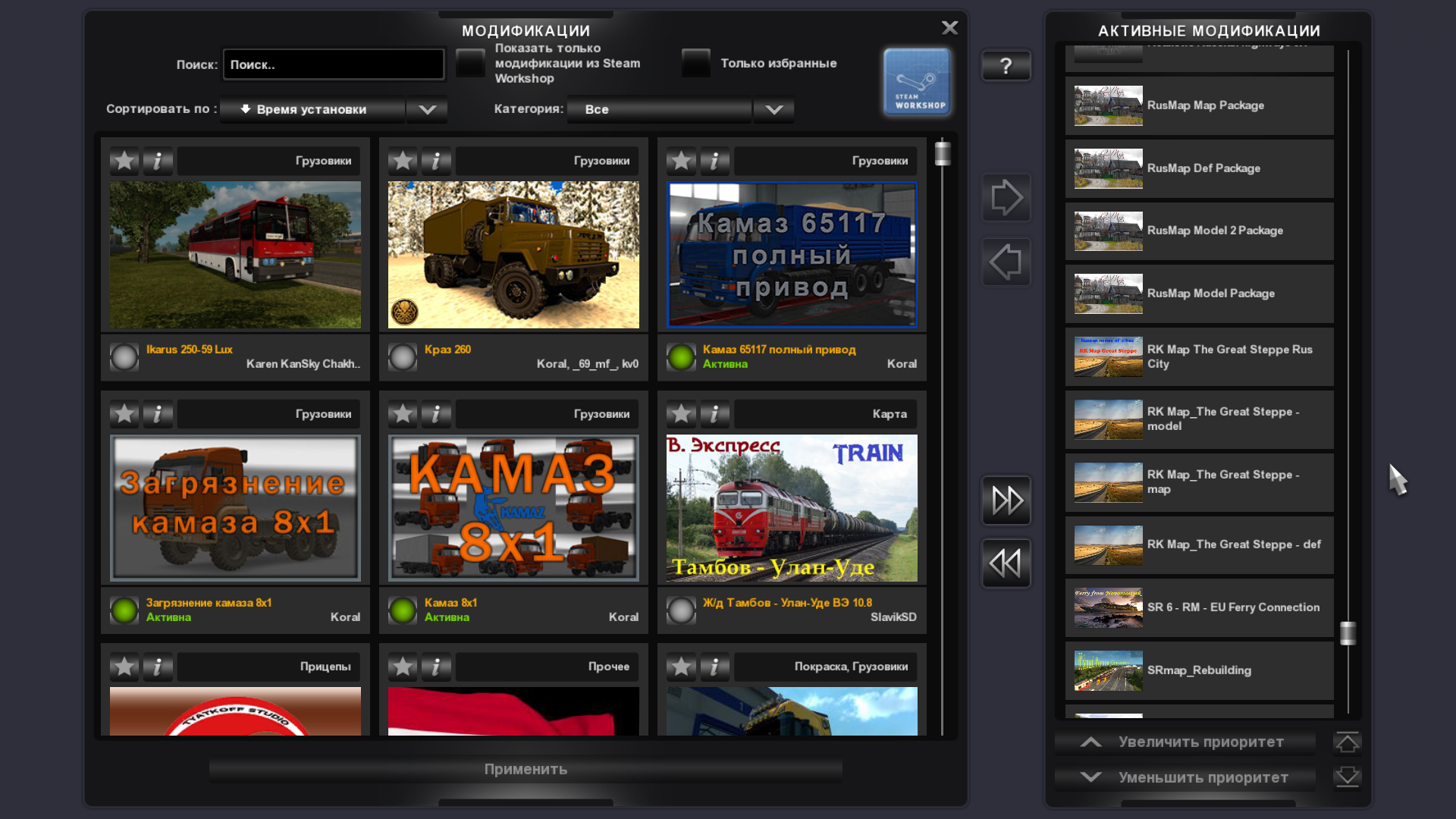Show info for Камаз 8x1 mod
Viewport: 1456px width, 819px height.
pos(436,414)
